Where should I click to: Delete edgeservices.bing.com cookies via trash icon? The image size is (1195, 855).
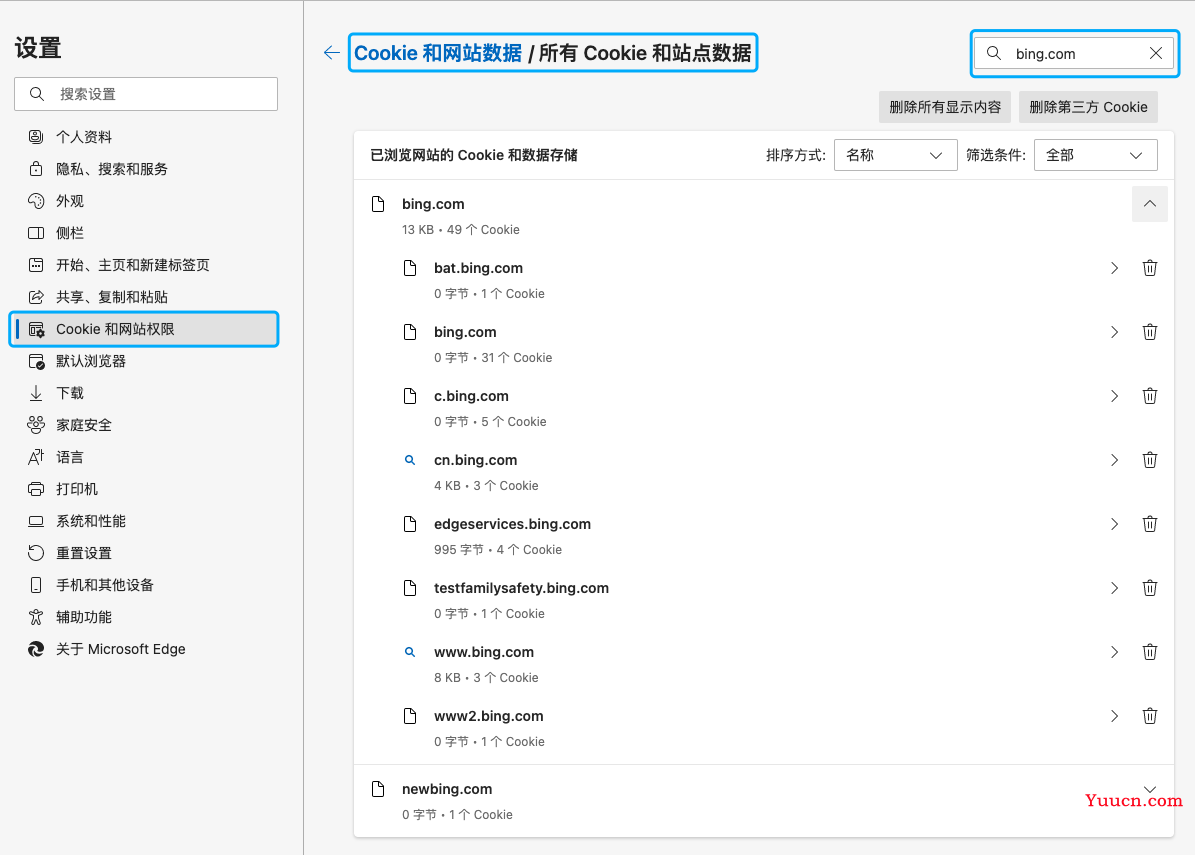pyautogui.click(x=1150, y=524)
